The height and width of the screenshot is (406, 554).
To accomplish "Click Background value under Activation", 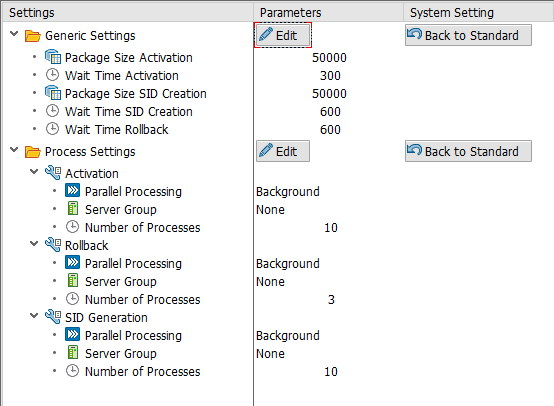I will tap(288, 192).
